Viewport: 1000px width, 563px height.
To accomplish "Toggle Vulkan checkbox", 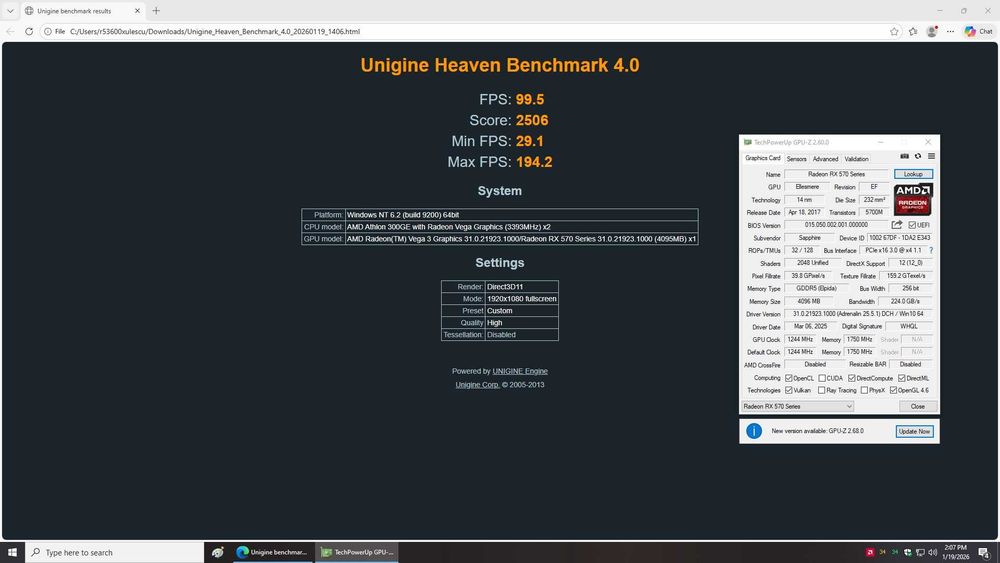I will click(x=789, y=390).
